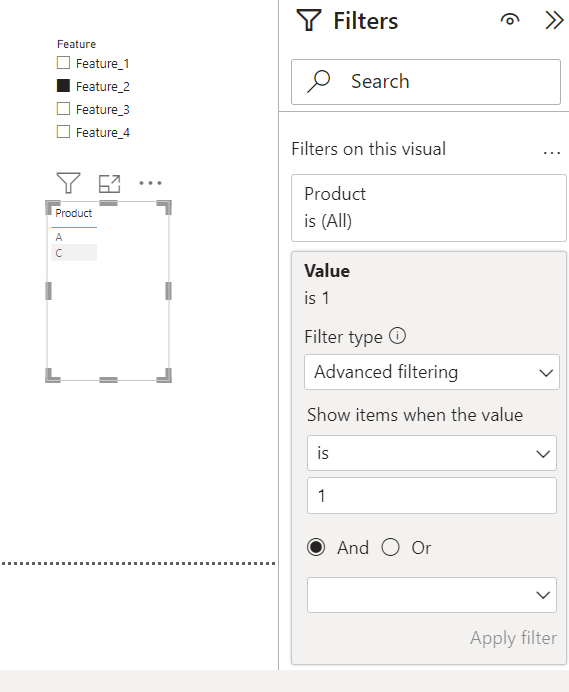This screenshot has height=692, width=569.
Task: Select row C in the Product table
Action: 74,253
